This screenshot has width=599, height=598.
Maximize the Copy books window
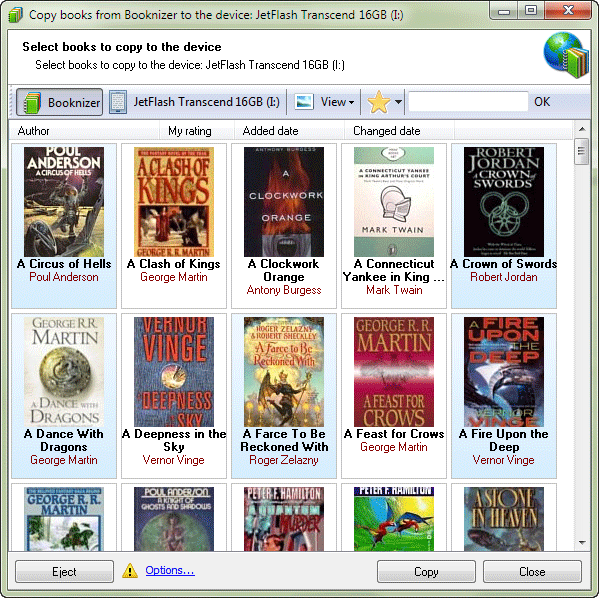(531, 11)
